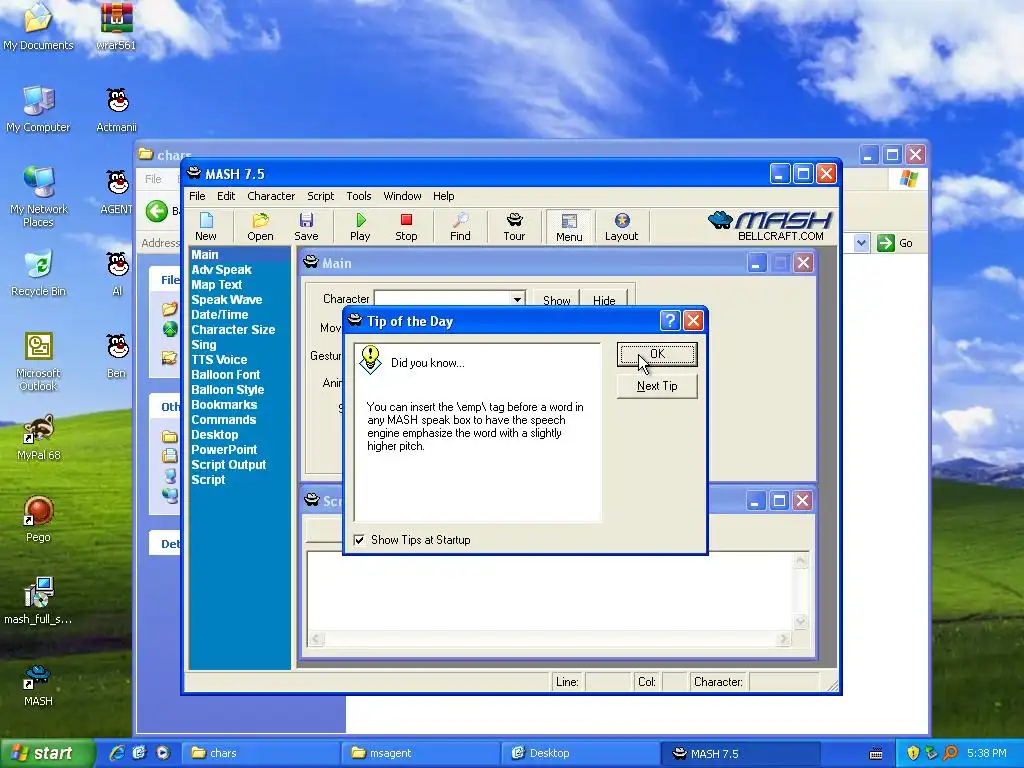Select the Ben character desktop icon
This screenshot has height=768, width=1024.
pos(116,355)
